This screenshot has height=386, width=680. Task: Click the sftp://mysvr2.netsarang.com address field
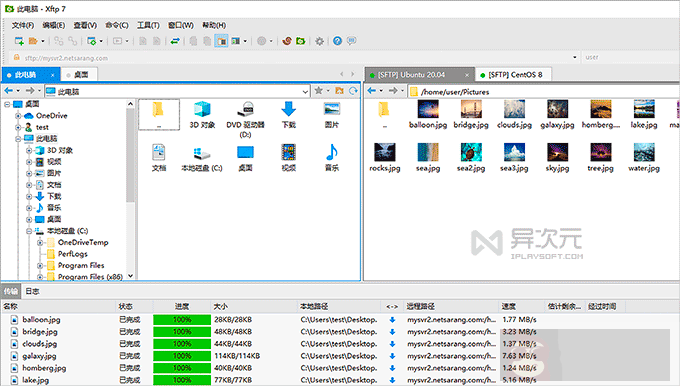[295, 58]
